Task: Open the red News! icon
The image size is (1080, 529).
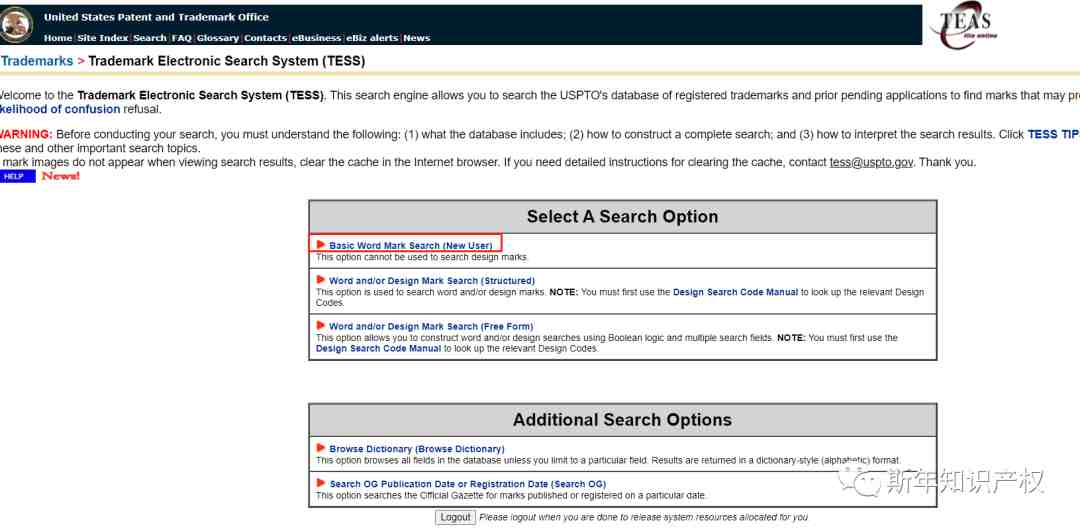Action: (x=61, y=176)
